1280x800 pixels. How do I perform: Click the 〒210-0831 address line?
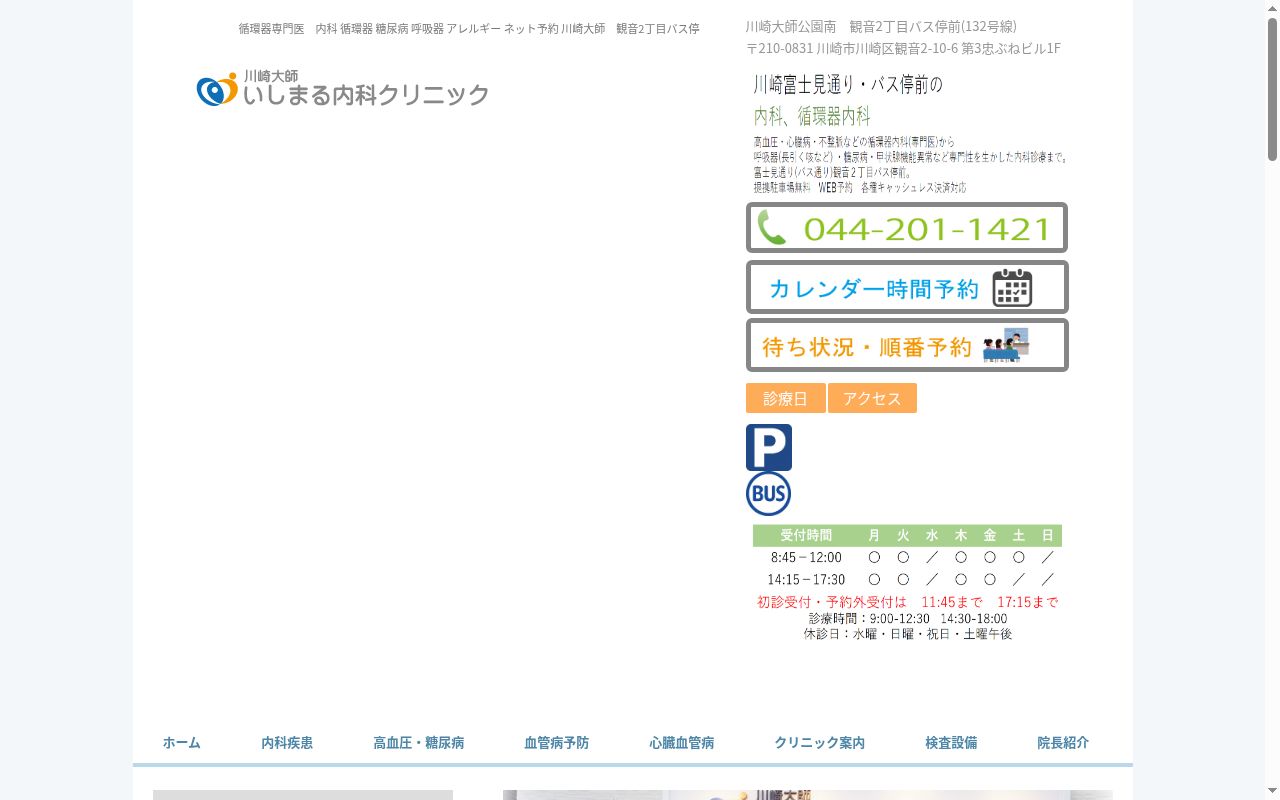[903, 48]
